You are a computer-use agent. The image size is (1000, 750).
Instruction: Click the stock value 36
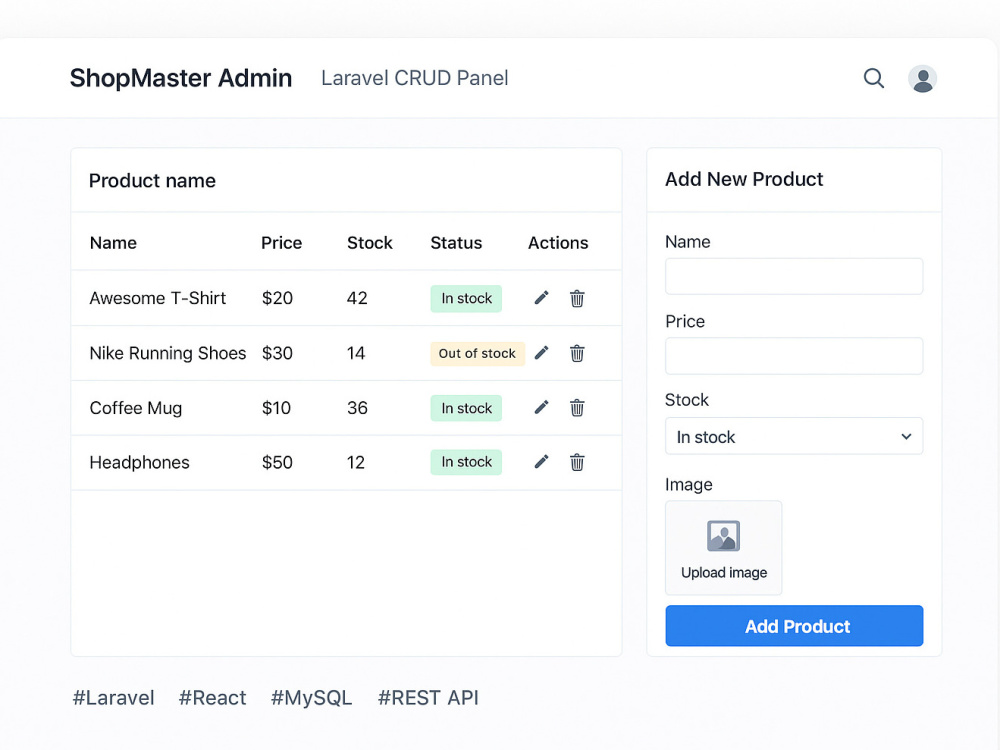click(357, 408)
